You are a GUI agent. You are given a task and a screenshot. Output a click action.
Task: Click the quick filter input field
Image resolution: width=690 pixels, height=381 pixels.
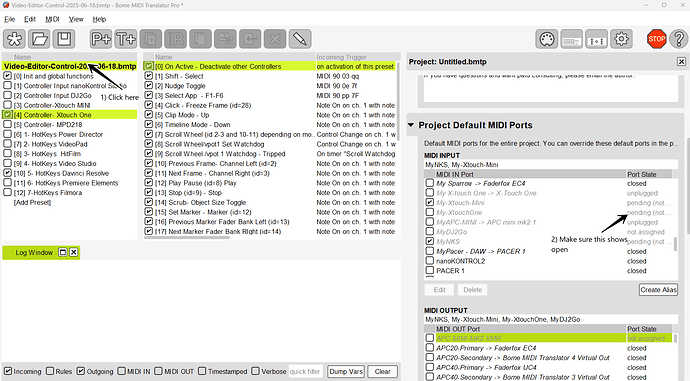305,371
